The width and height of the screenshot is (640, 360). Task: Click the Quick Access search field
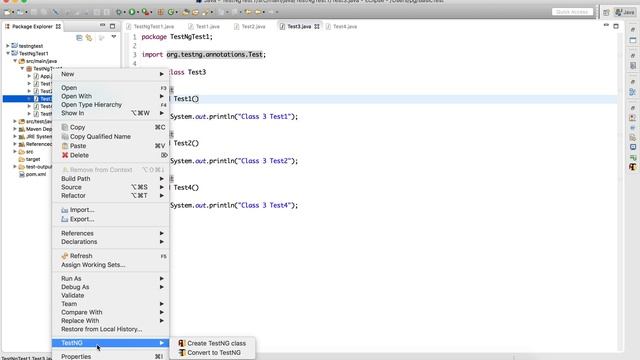click(572, 12)
